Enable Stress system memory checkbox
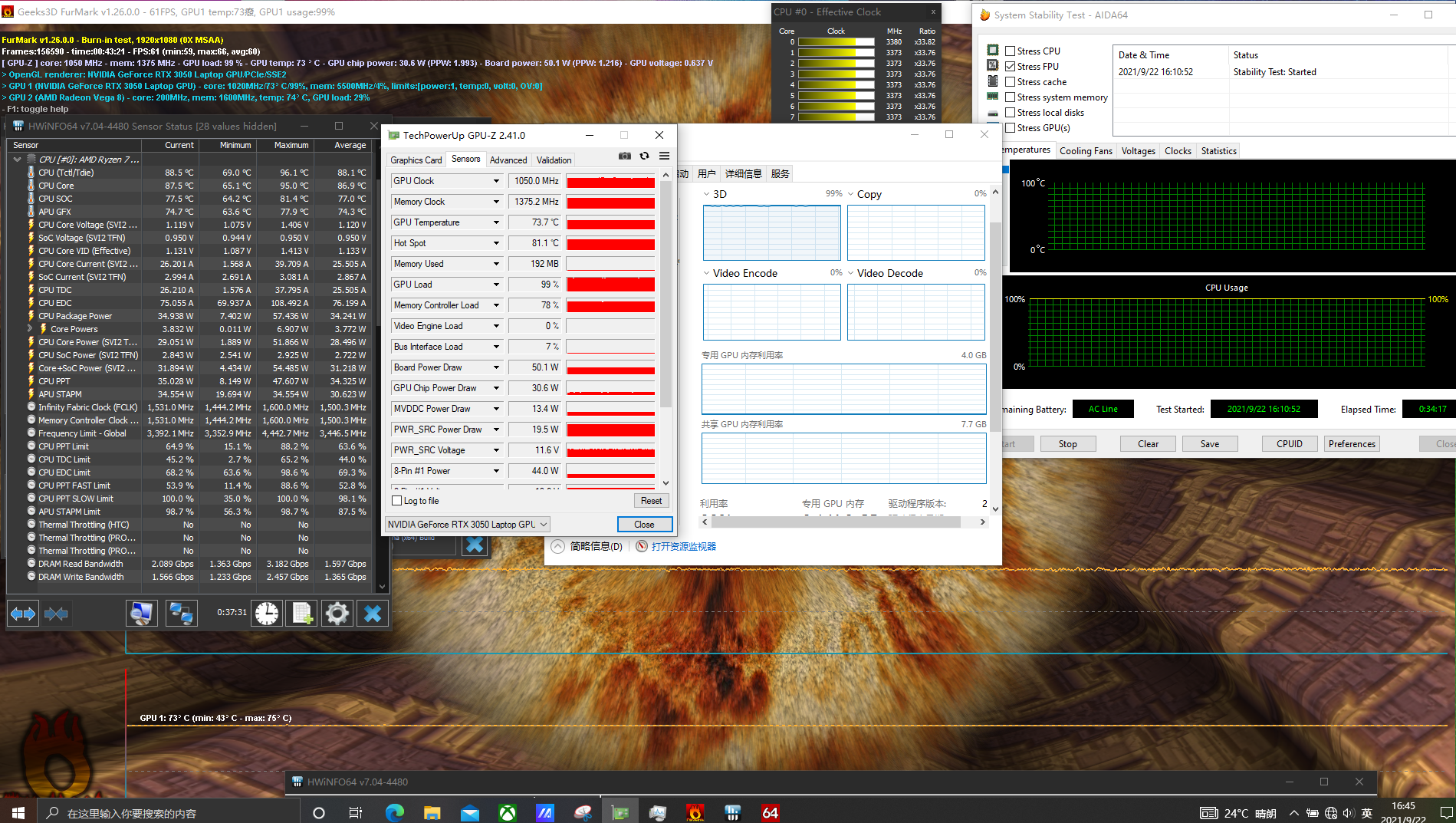The height and width of the screenshot is (823, 1456). pyautogui.click(x=1011, y=97)
